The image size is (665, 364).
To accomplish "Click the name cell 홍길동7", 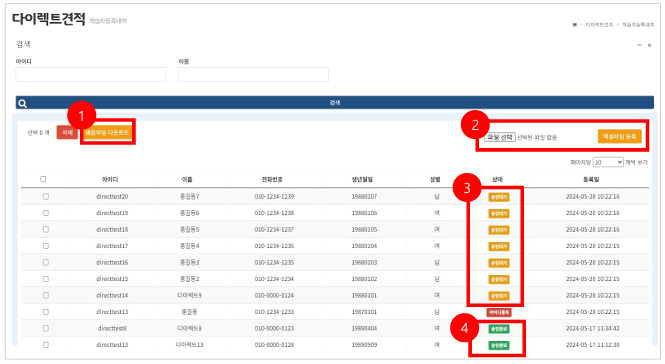I will click(x=189, y=196).
